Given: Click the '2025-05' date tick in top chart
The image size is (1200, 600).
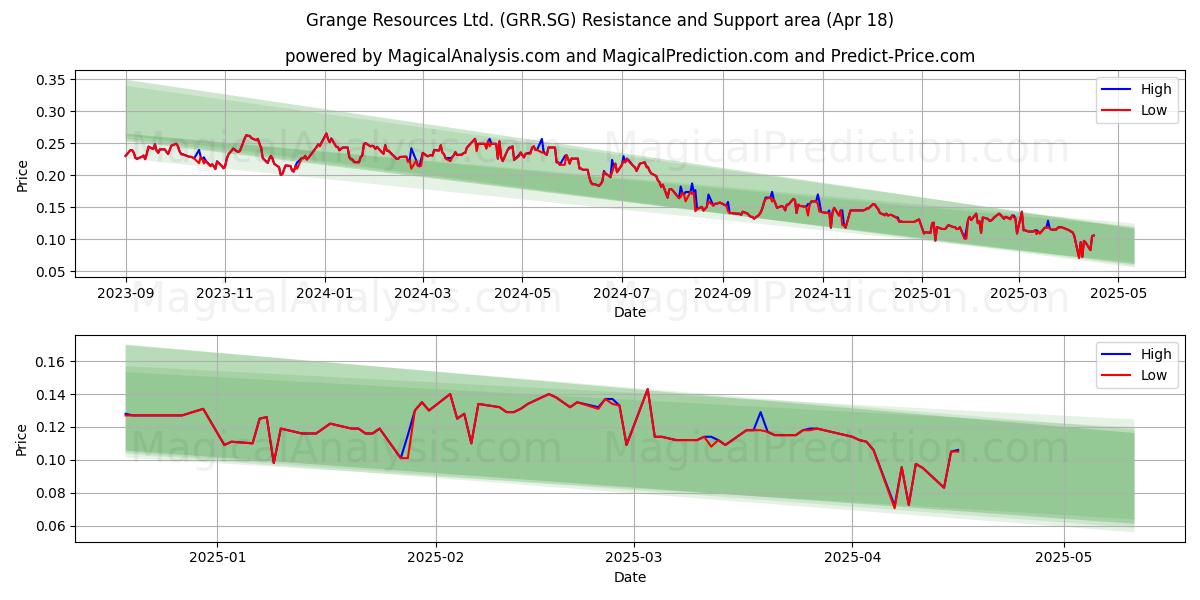Looking at the screenshot, I should (x=1118, y=296).
